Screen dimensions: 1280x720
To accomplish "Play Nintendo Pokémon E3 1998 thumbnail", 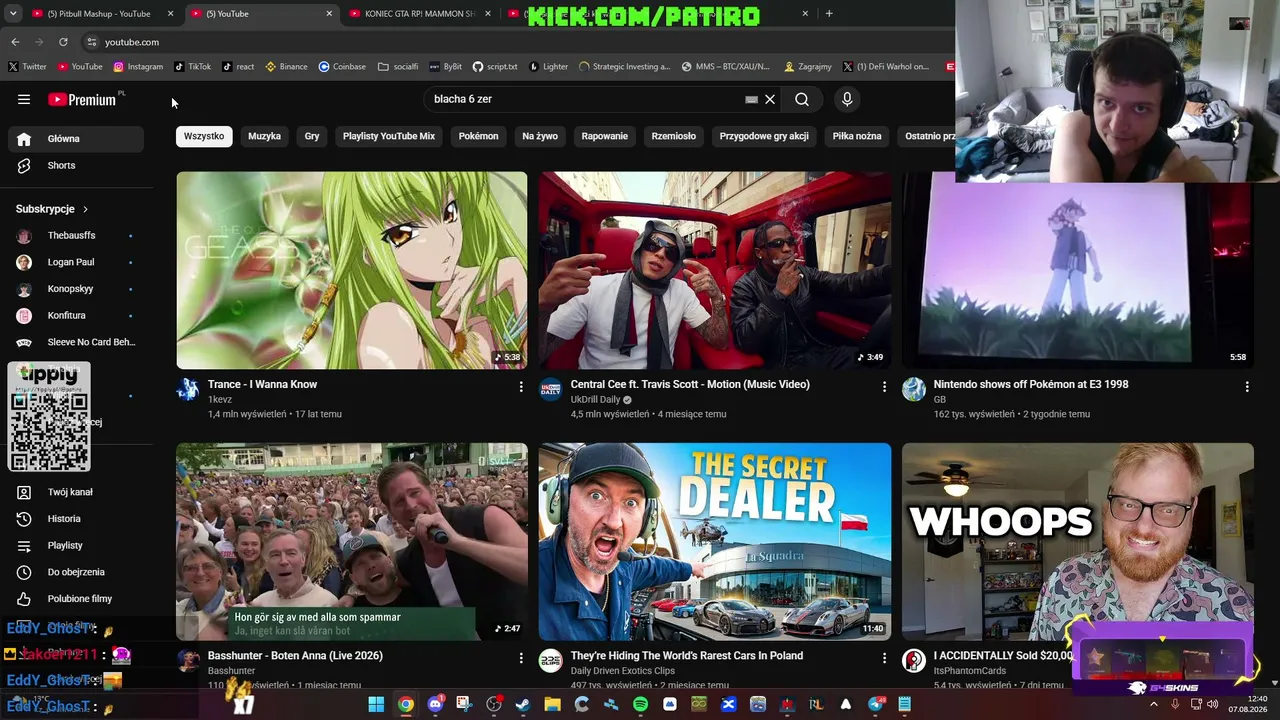I will pos(1078,270).
